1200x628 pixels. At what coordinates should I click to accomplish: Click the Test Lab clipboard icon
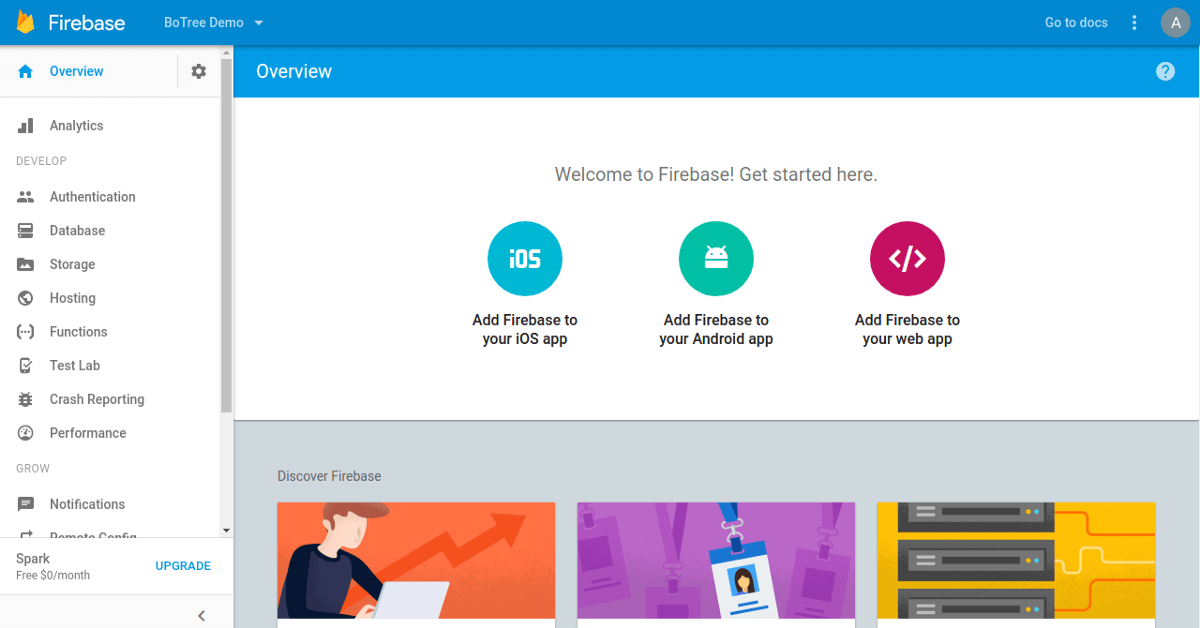[26, 366]
